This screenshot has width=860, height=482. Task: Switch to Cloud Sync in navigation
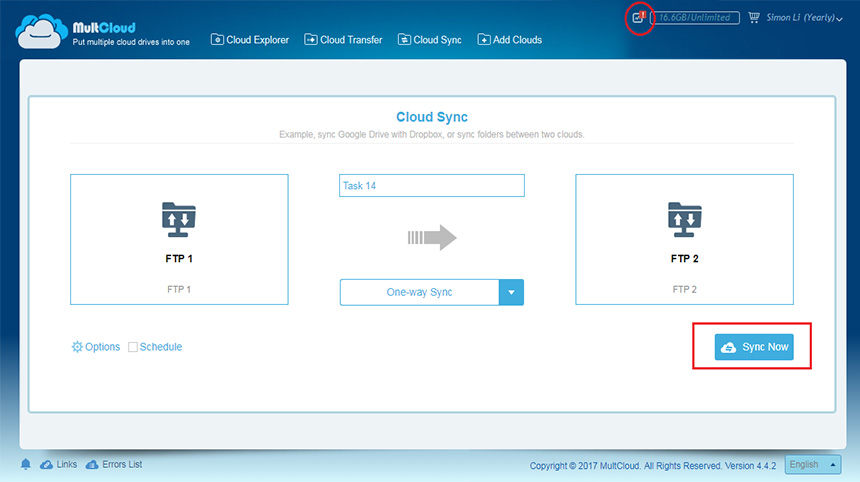(x=429, y=39)
